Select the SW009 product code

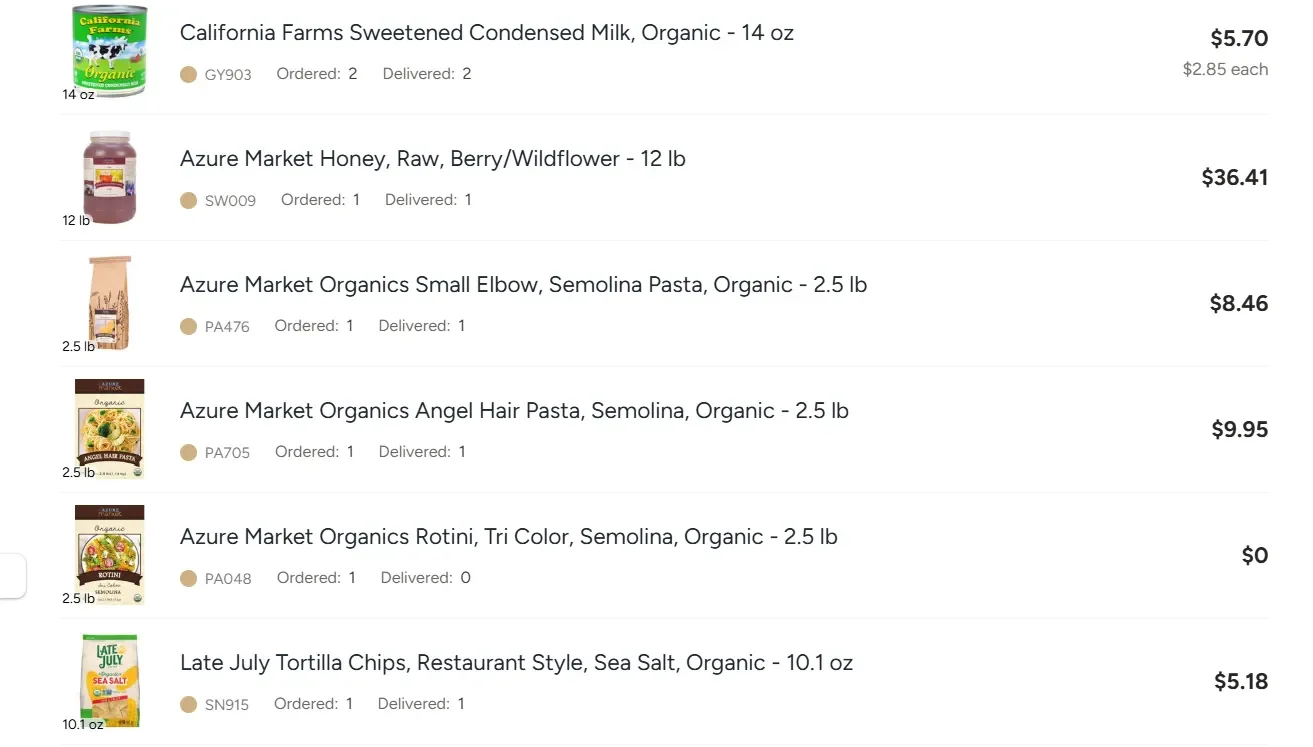point(230,200)
